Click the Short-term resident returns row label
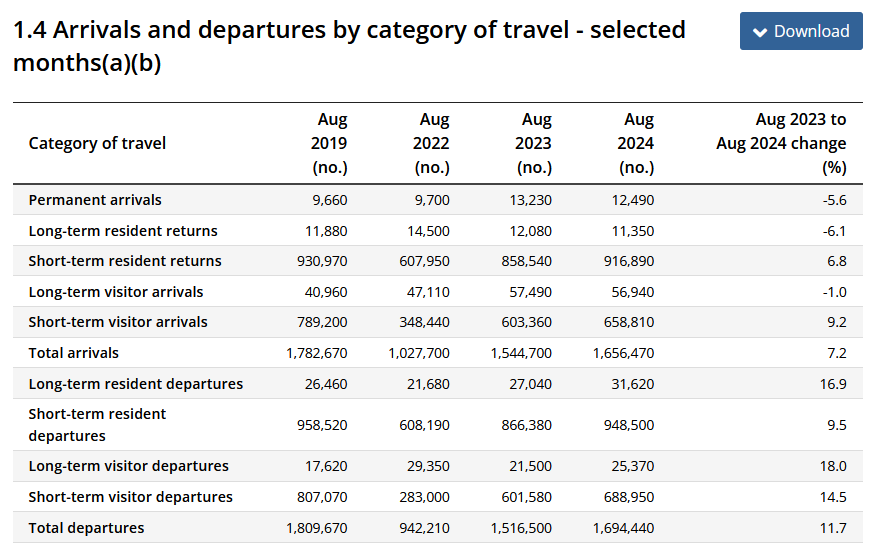 [x=125, y=261]
